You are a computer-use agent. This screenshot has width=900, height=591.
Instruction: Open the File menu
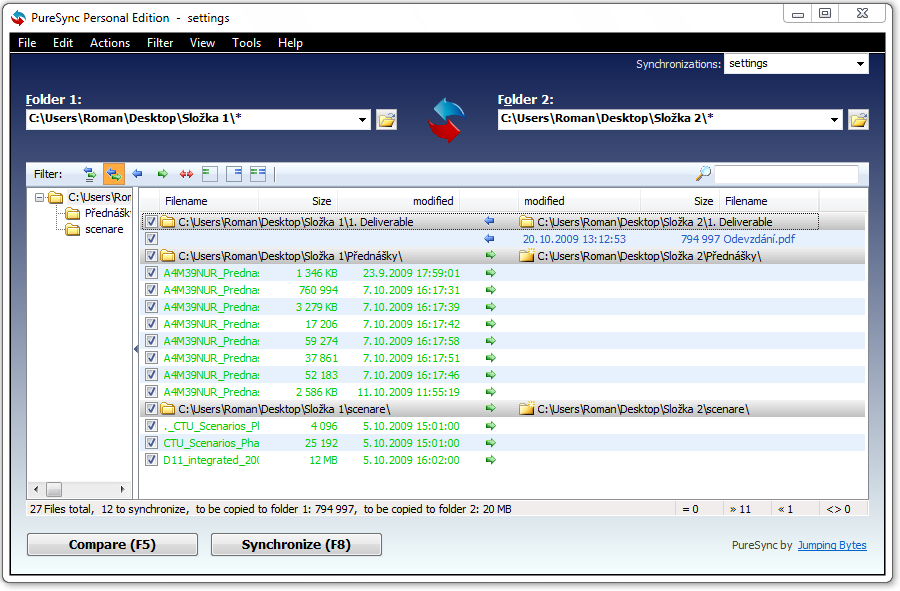27,43
